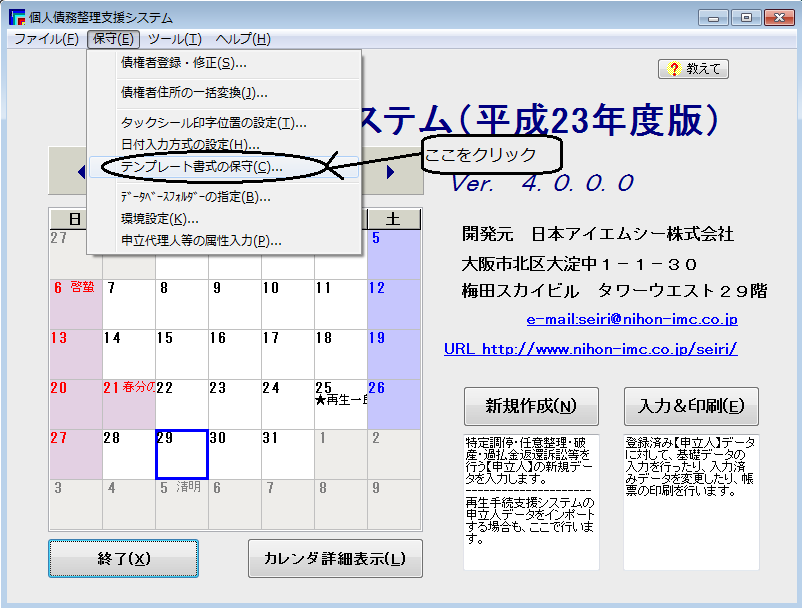
Task: Open タックシール印字位置の設定(T) option
Action: pyautogui.click(x=213, y=123)
